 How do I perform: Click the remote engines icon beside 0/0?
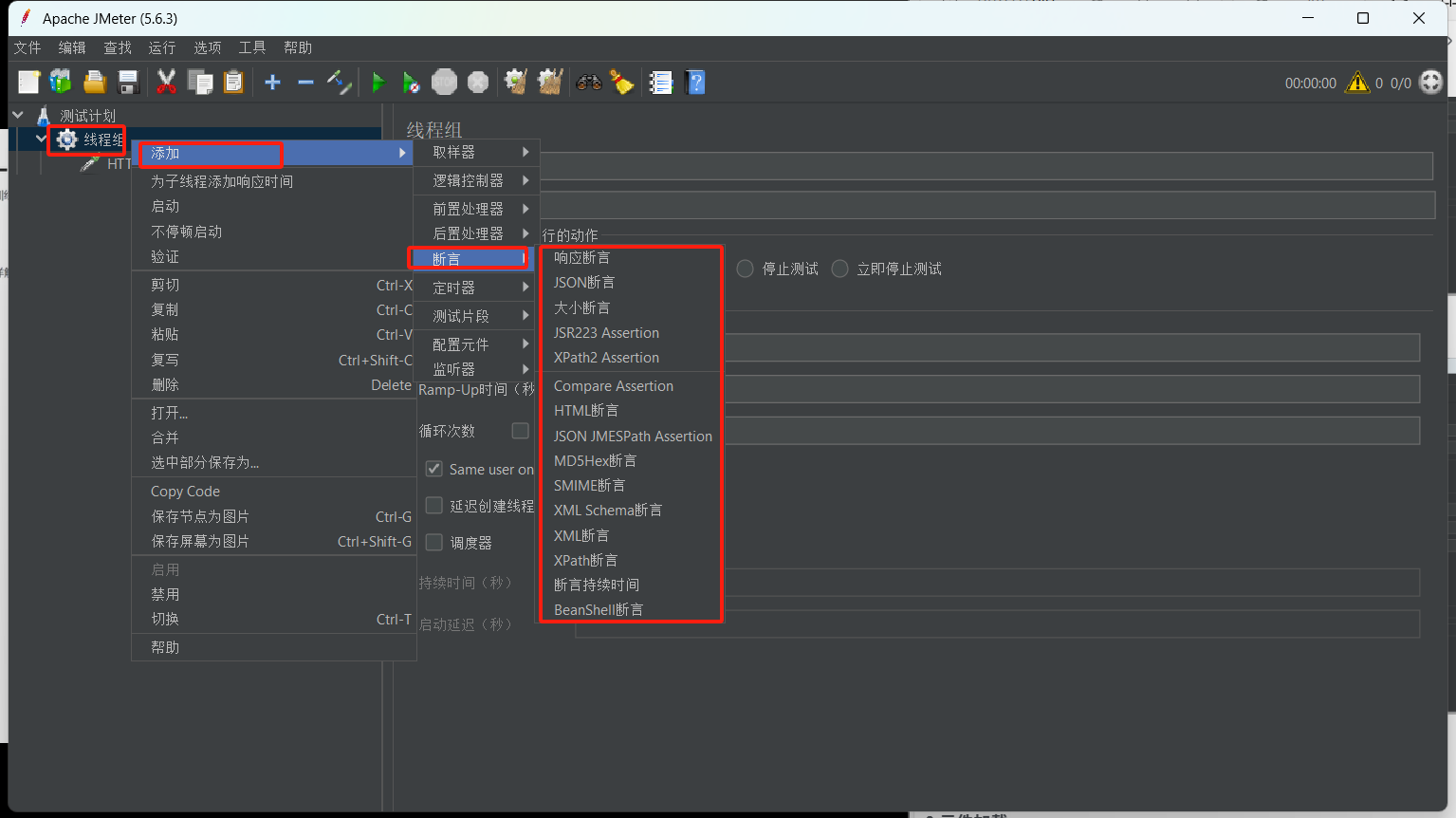tap(1431, 83)
